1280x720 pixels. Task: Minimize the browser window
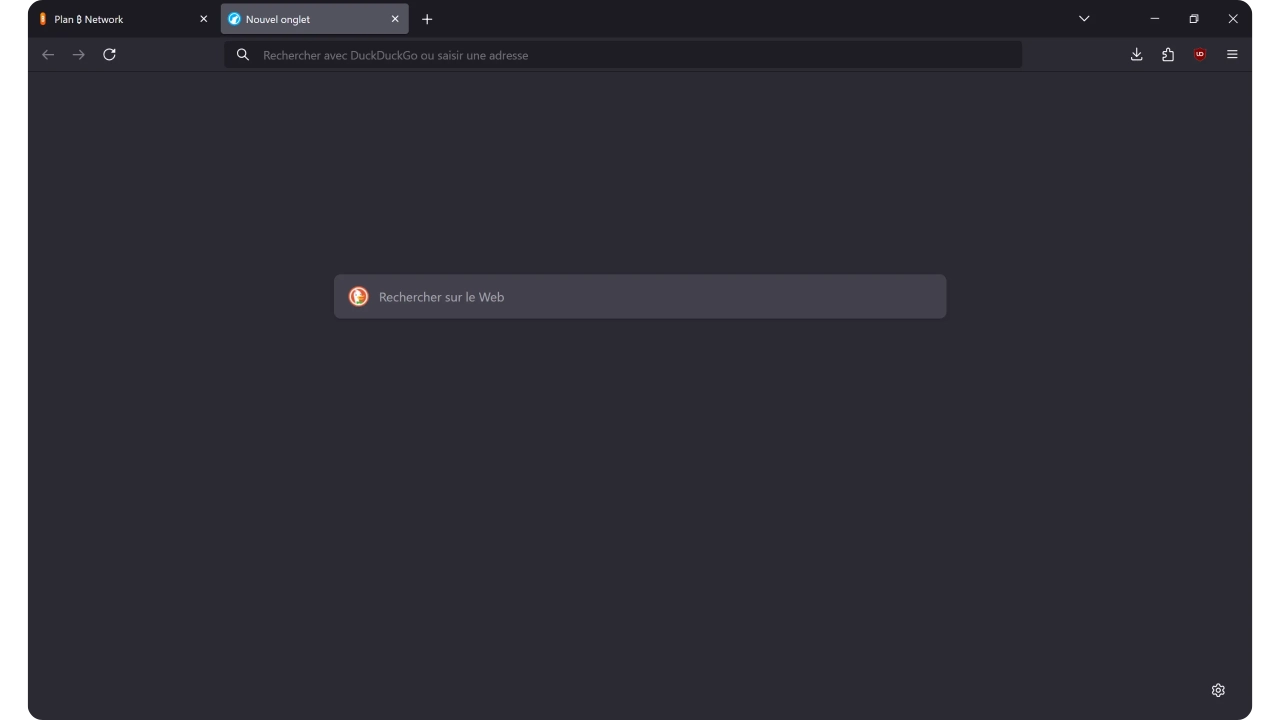click(x=1155, y=19)
